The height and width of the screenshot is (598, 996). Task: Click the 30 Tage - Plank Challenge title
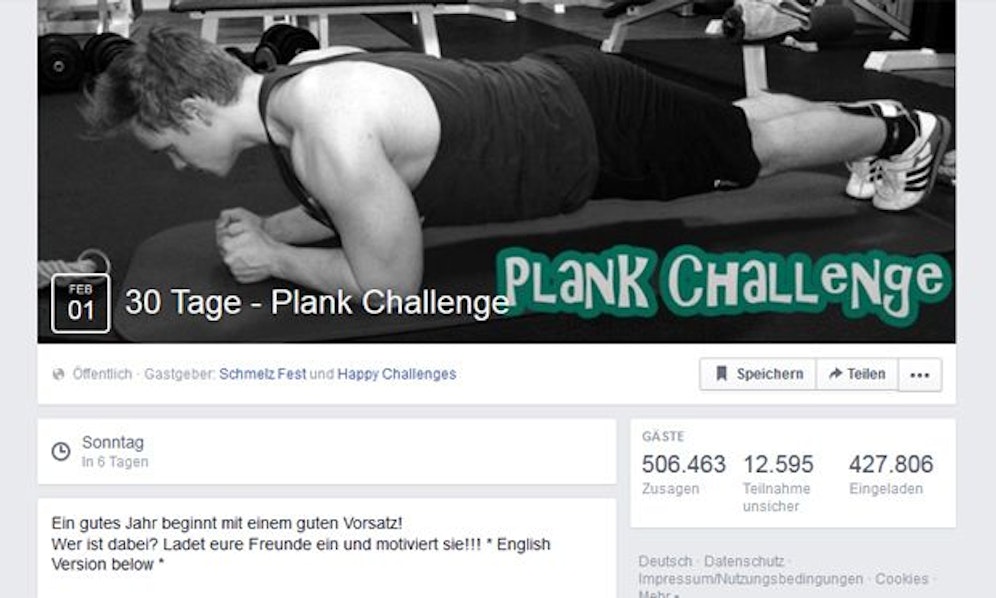click(x=317, y=302)
